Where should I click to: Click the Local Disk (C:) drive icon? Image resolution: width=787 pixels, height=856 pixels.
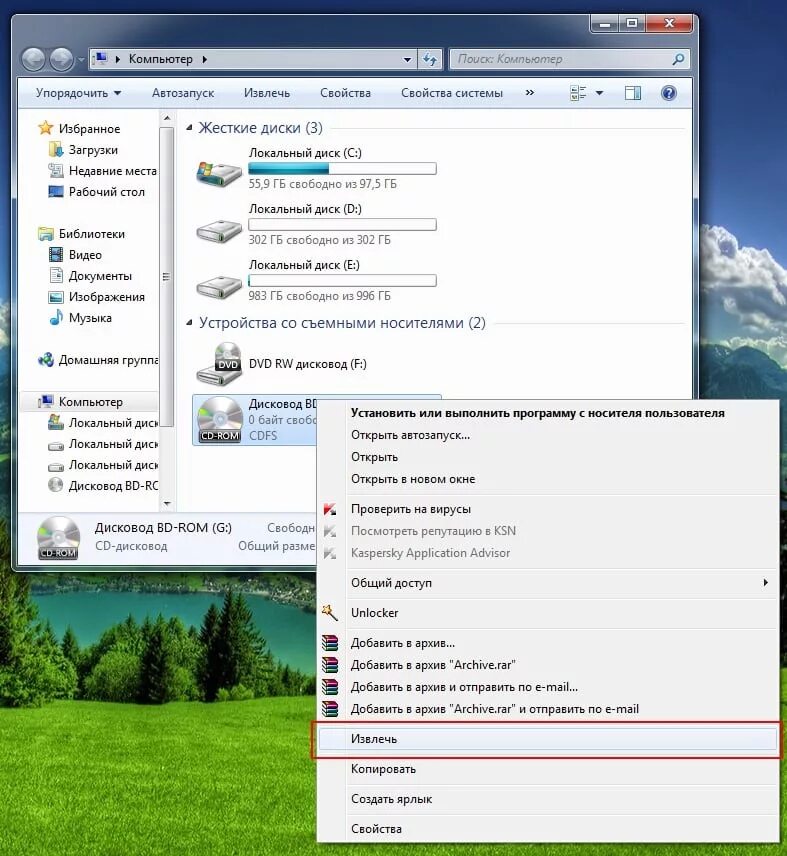219,174
